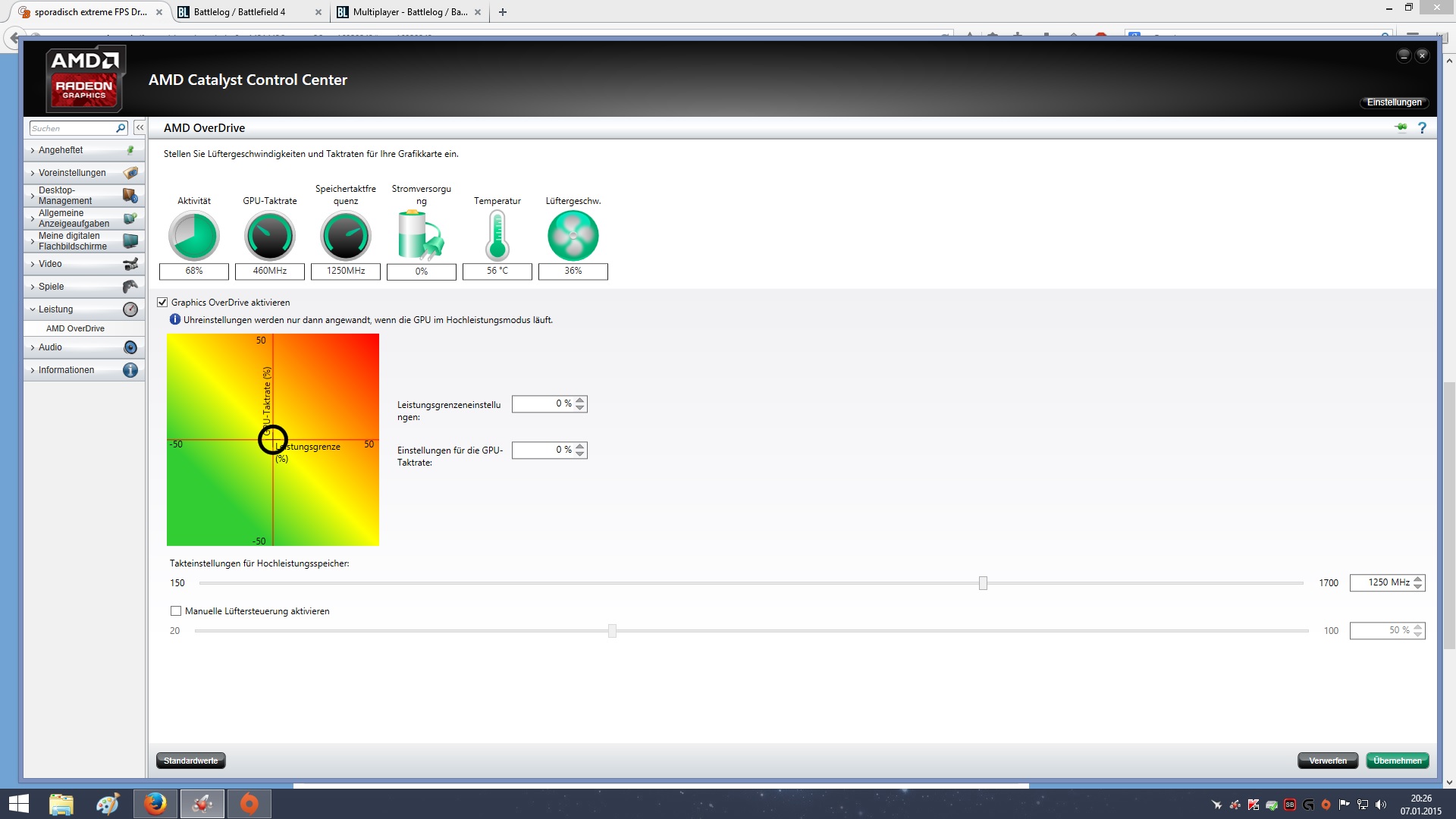
Task: Click the Aktivität pie gauge icon
Action: [x=193, y=235]
